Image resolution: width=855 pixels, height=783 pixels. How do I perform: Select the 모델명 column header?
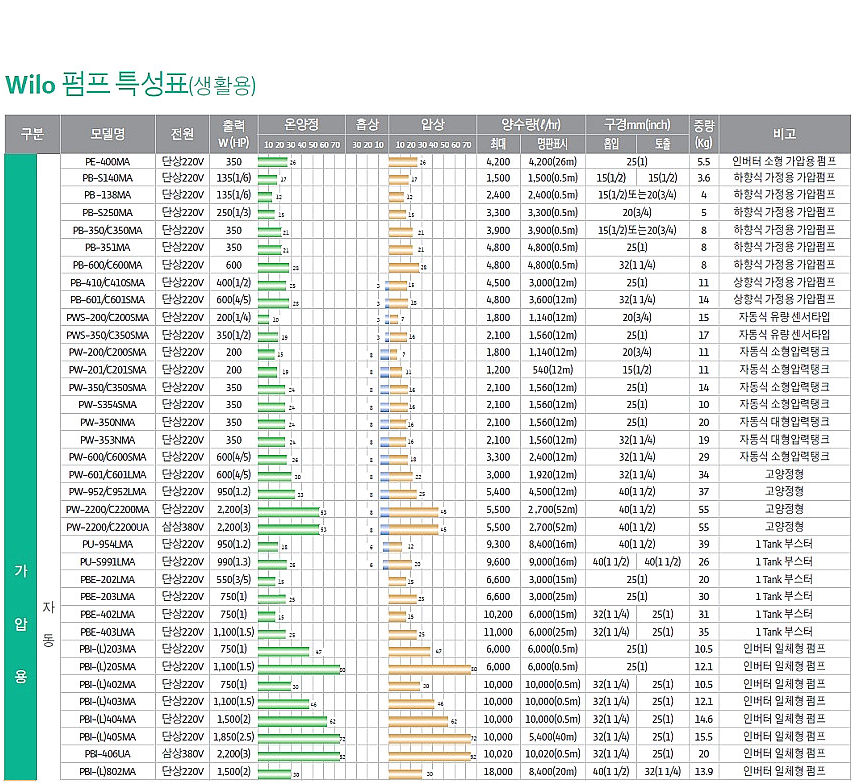click(x=106, y=134)
